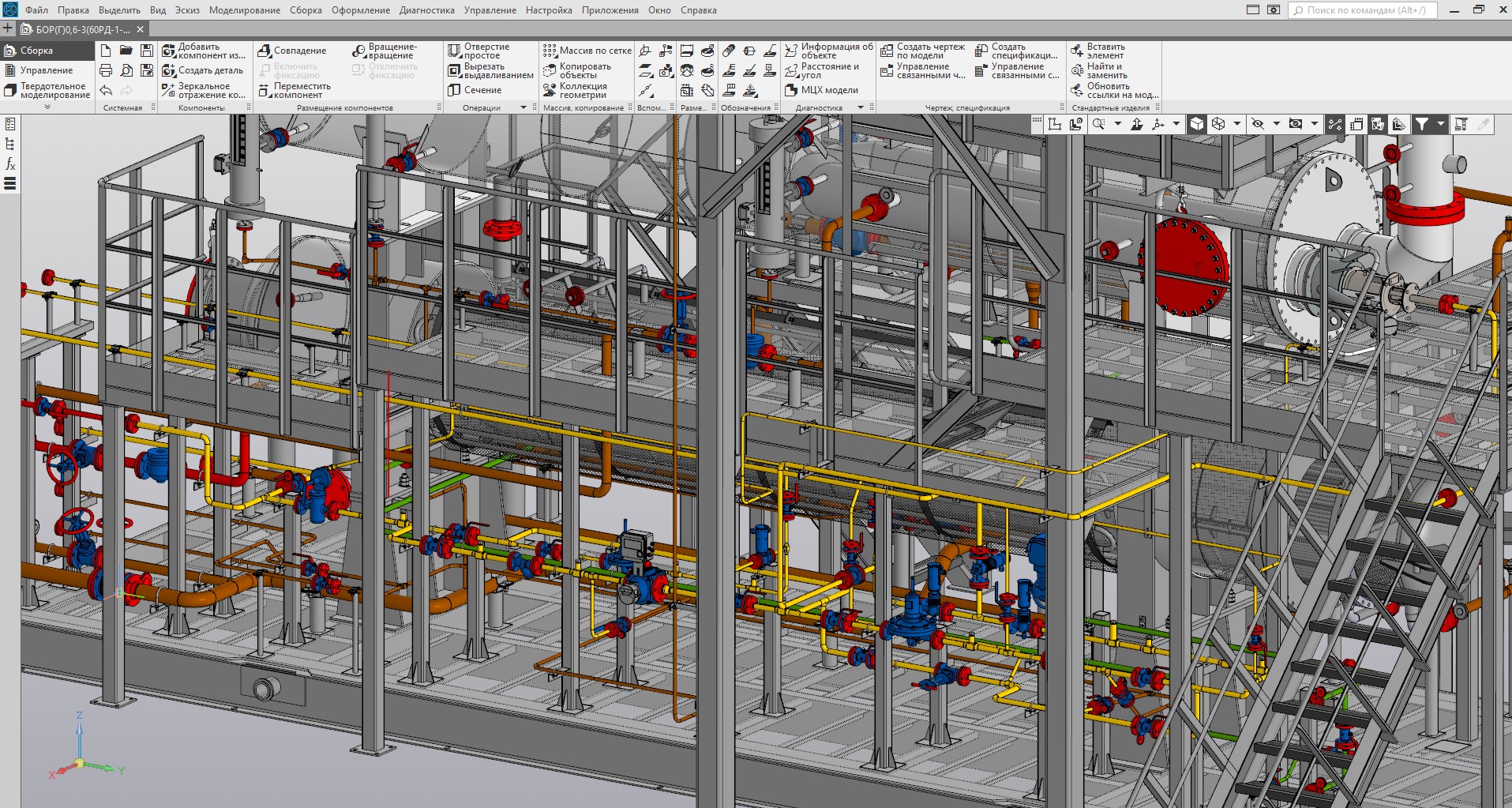Toggle the selection filter funnel icon

(1421, 124)
